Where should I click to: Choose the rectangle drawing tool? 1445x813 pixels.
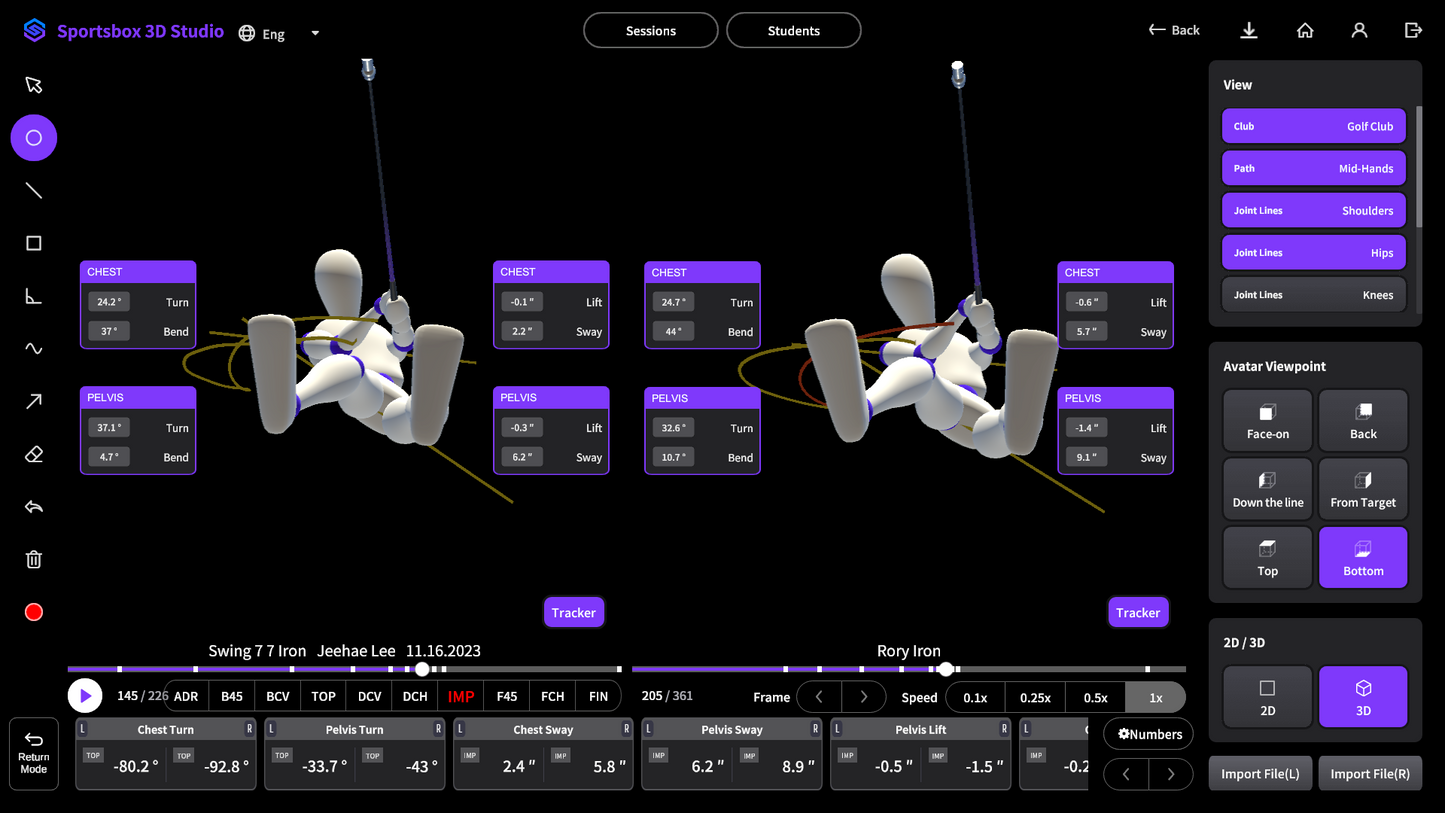tap(34, 244)
